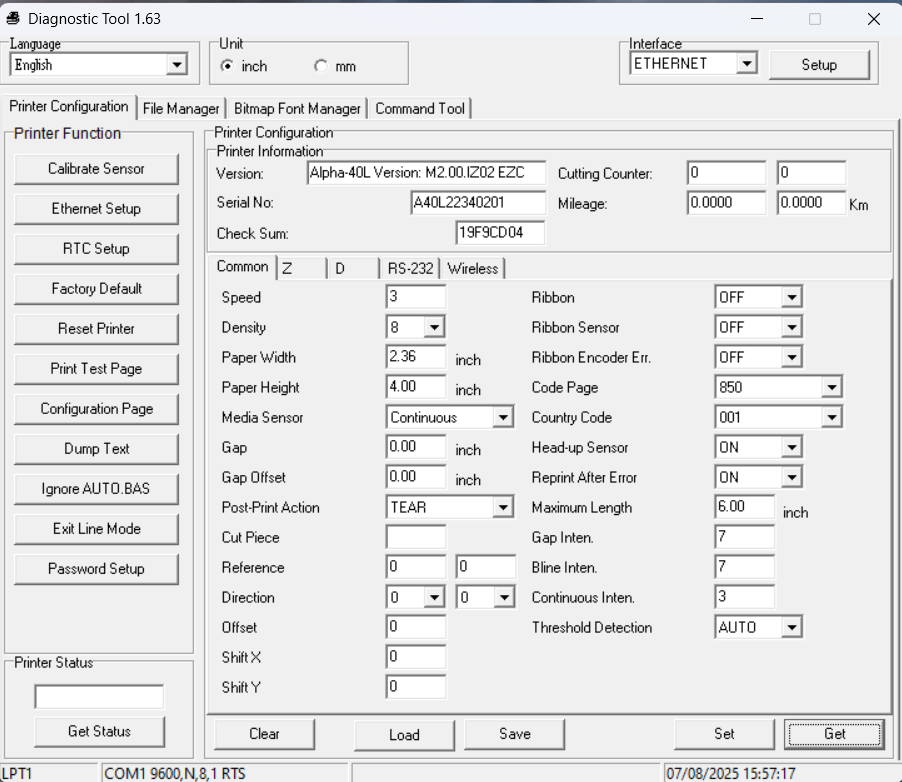This screenshot has width=902, height=782.
Task: Click the Diagnostic Tool app icon in title bar
Action: [13, 19]
